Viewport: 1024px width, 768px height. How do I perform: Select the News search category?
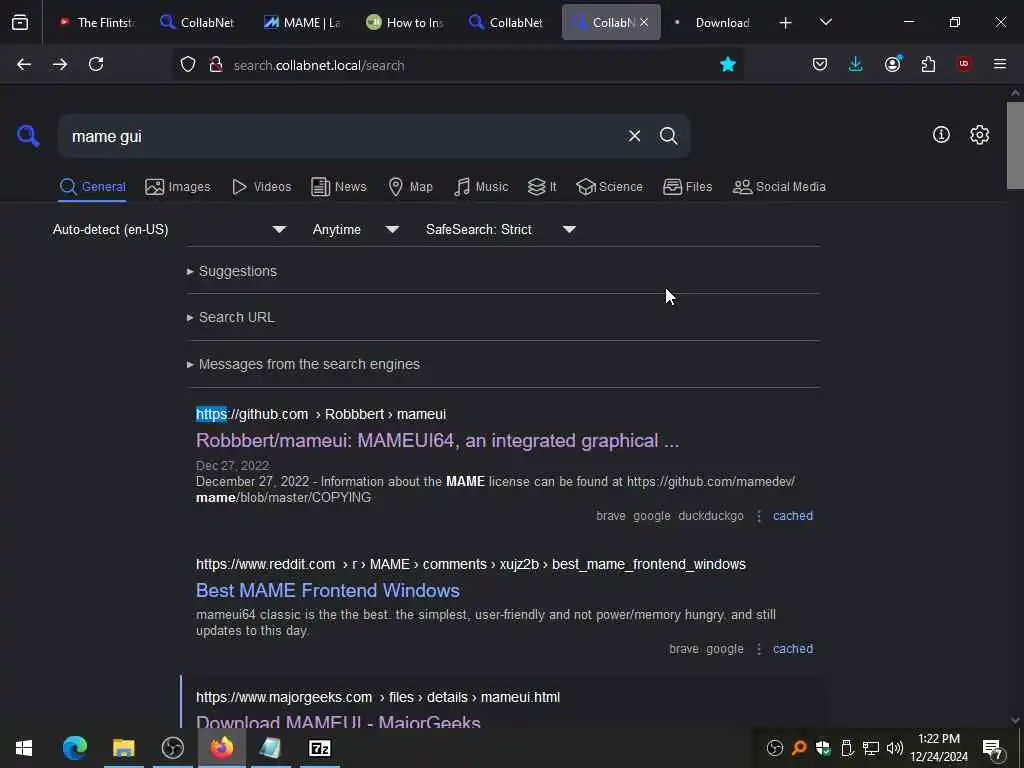click(x=339, y=187)
